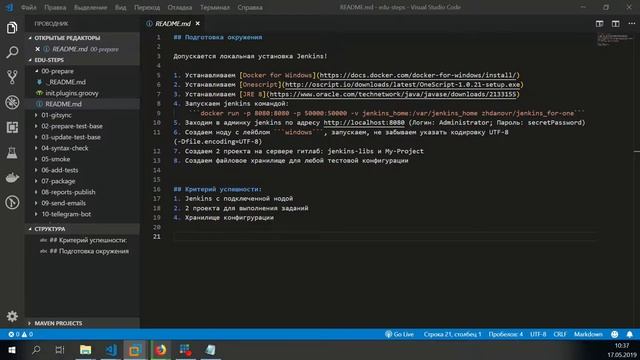640x360 pixels.
Task: Click VS Code icon on the taskbar
Action: click(111, 350)
